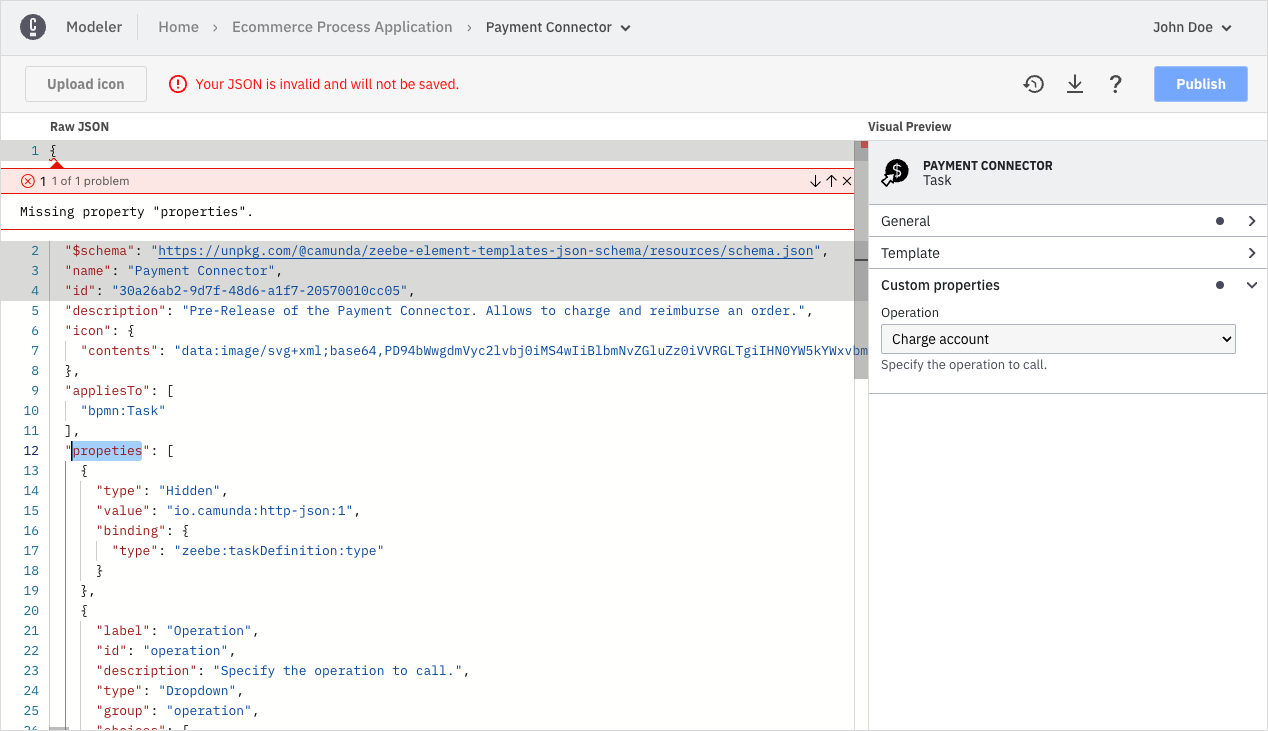Open the version history icon

(1033, 84)
